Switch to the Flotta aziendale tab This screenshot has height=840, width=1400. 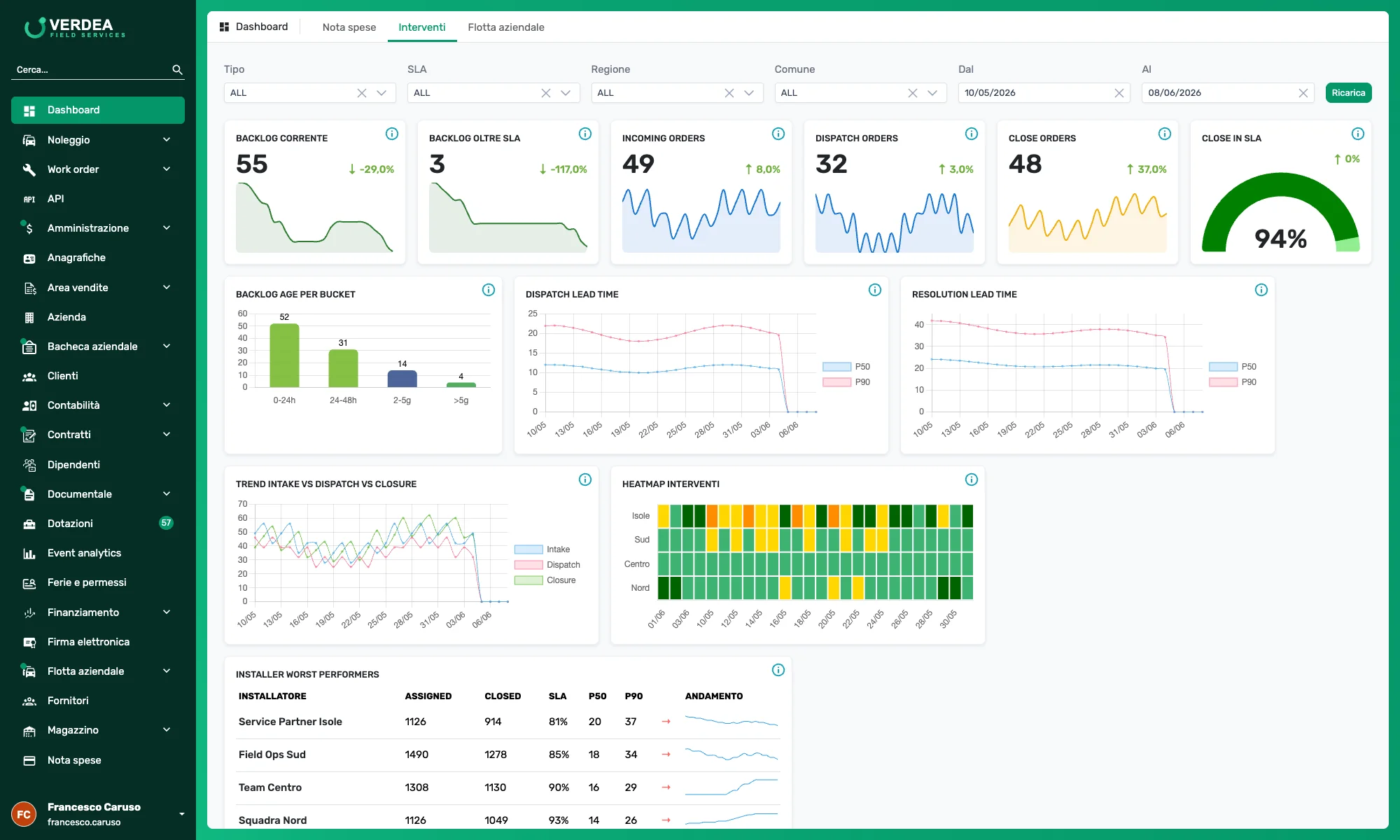tap(506, 27)
